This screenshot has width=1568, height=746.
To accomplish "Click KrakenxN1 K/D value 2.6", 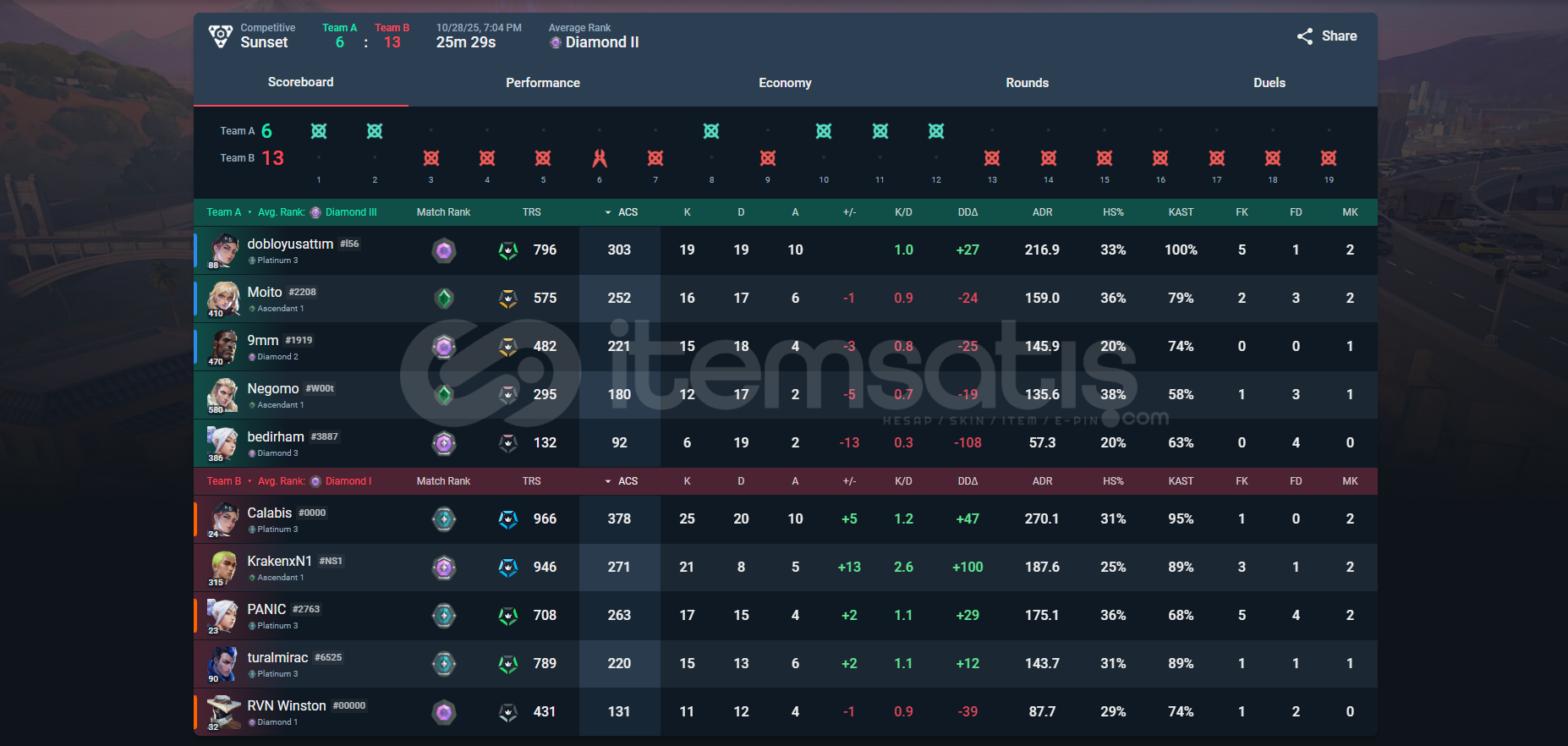I will (x=903, y=567).
